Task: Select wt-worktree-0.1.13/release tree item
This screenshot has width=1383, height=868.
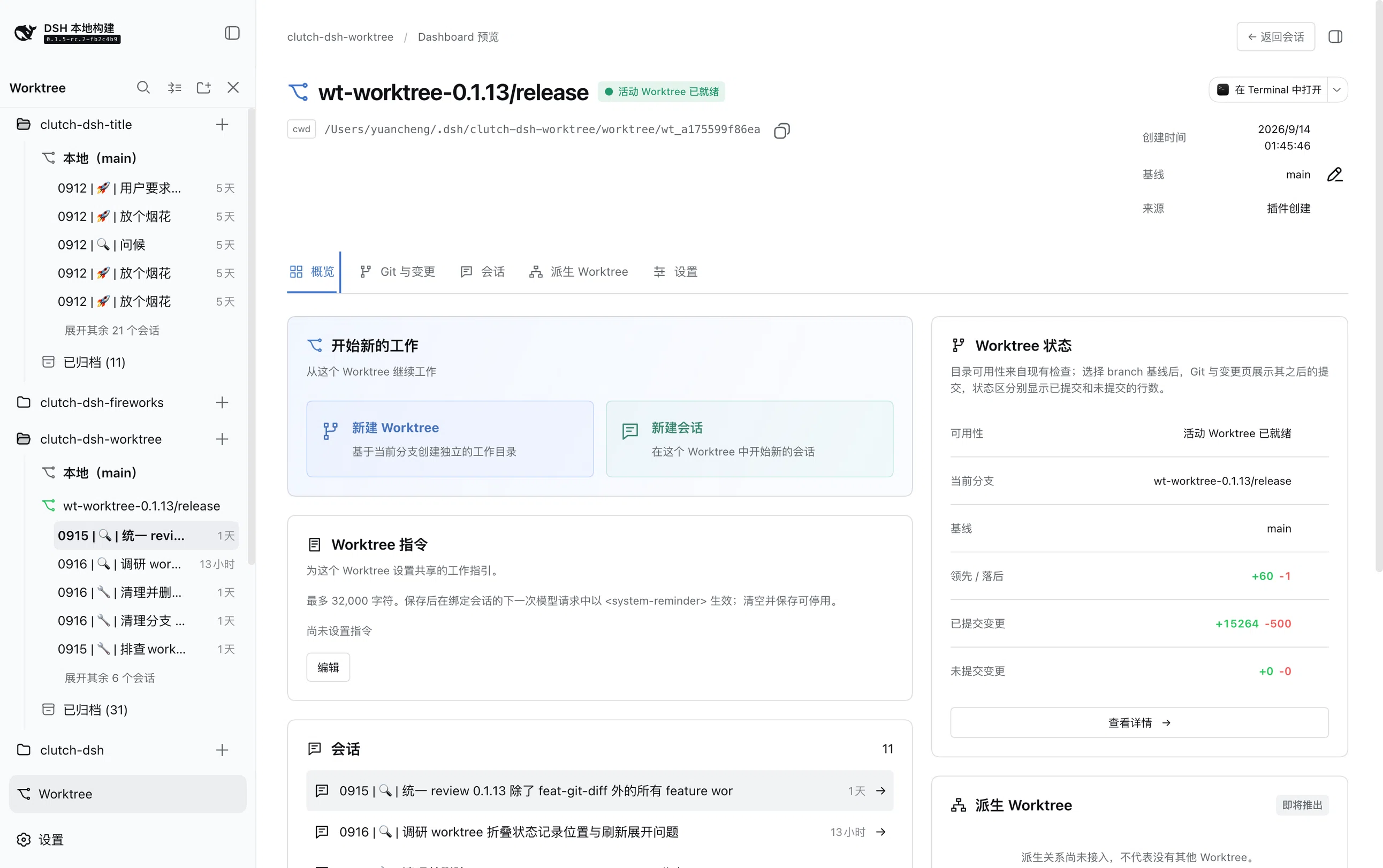Action: [x=141, y=506]
